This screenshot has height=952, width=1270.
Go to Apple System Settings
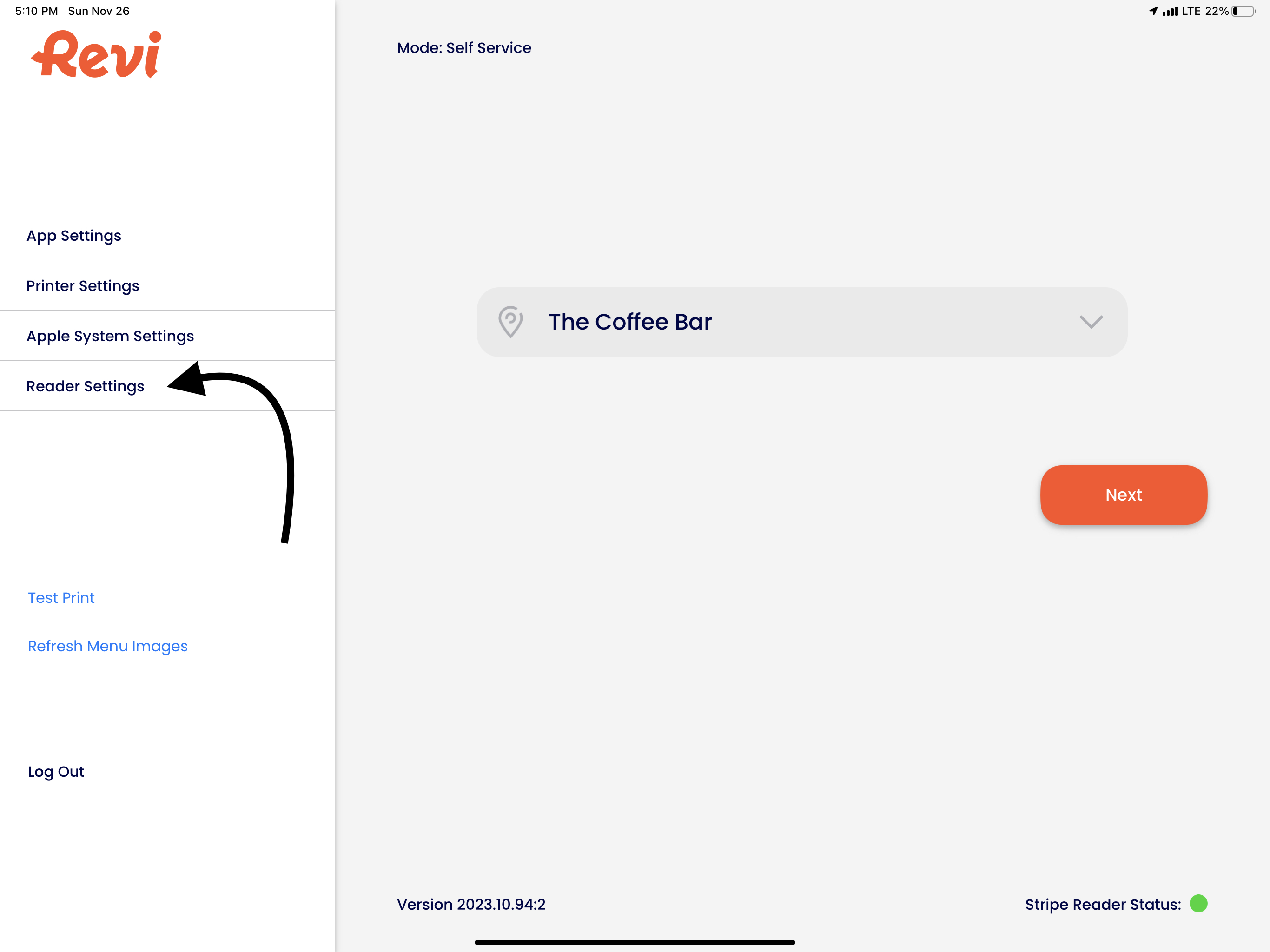pyautogui.click(x=110, y=336)
